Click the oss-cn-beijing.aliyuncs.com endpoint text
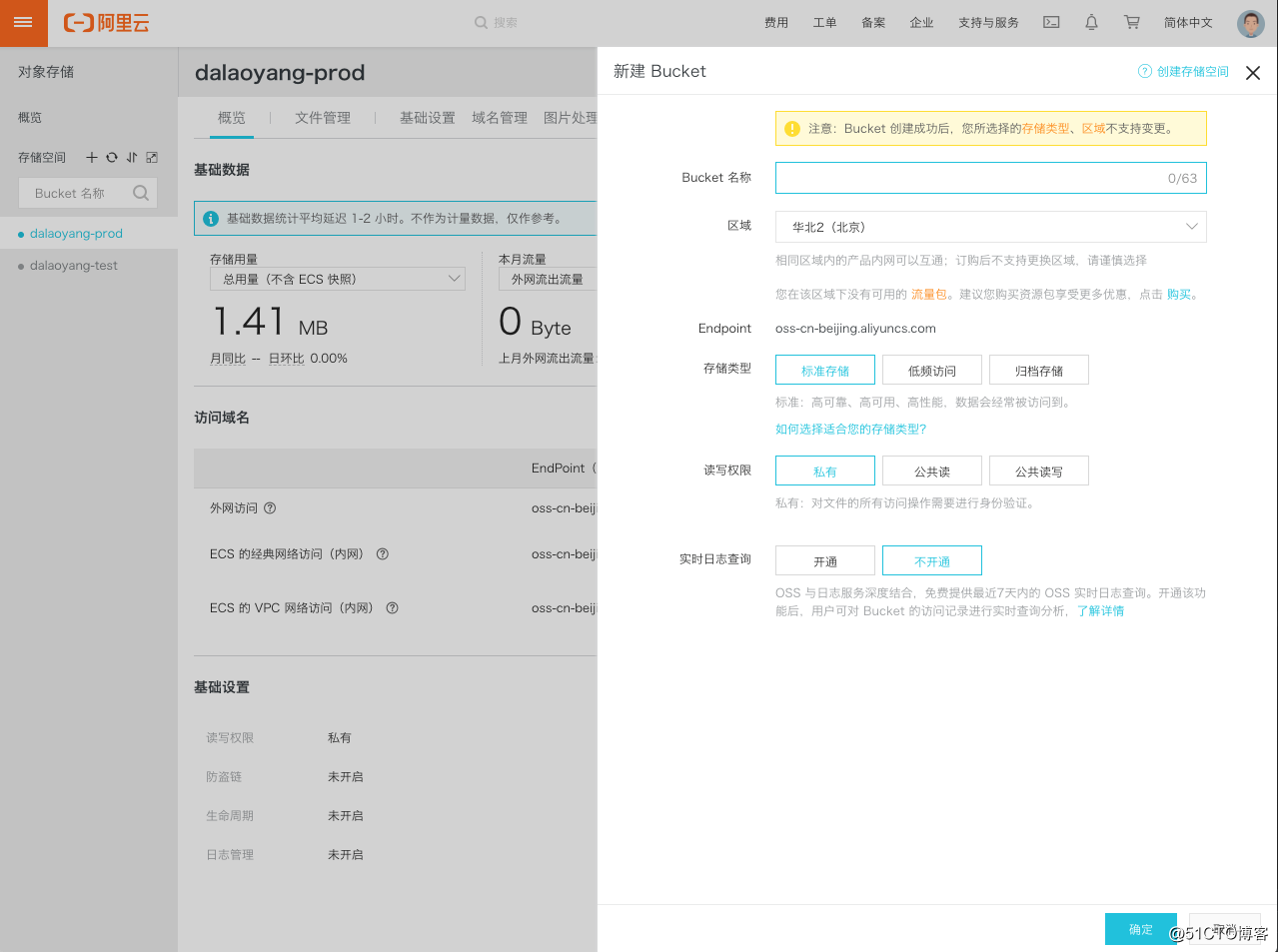Image resolution: width=1278 pixels, height=952 pixels. (x=855, y=328)
